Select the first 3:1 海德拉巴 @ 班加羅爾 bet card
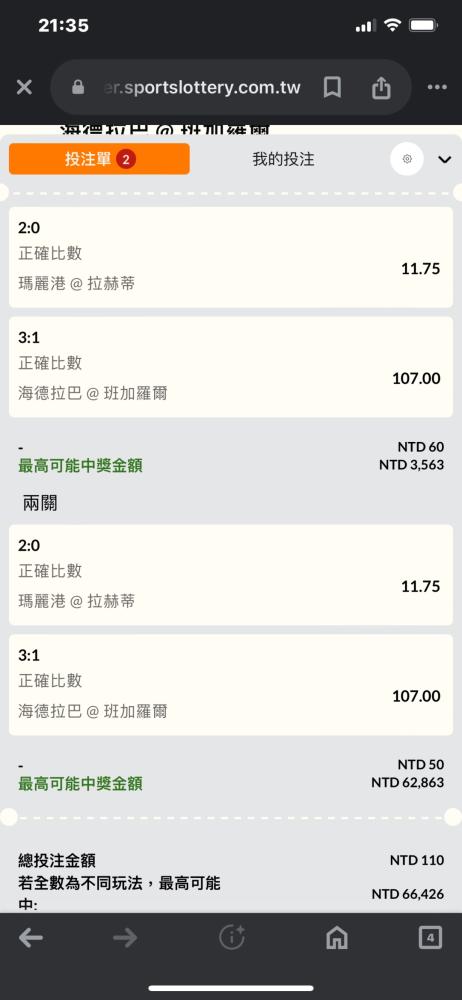The width and height of the screenshot is (462, 1000). coord(231,367)
